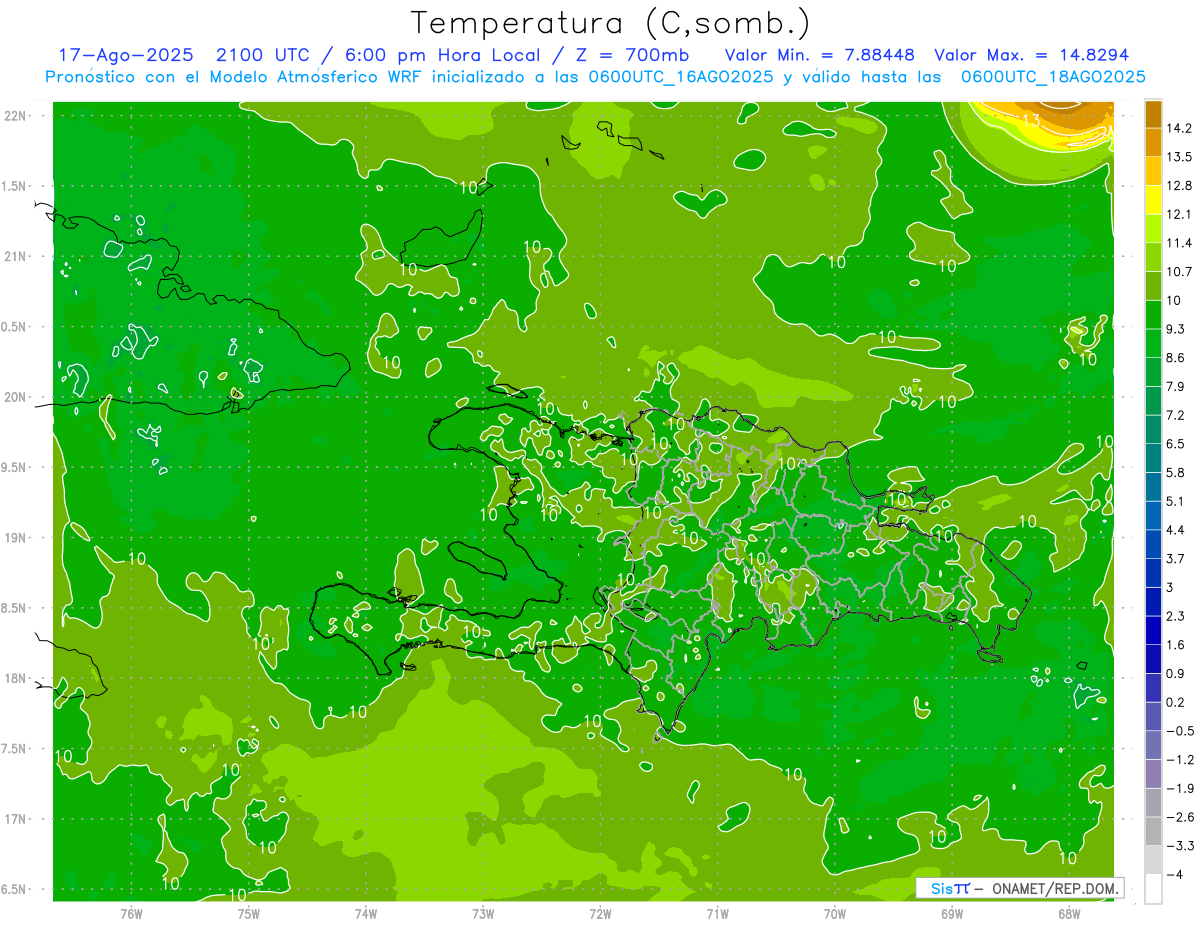Click the 'Sis' logo text beside ONAMET
The width and height of the screenshot is (1200, 927).
pyautogui.click(x=942, y=888)
